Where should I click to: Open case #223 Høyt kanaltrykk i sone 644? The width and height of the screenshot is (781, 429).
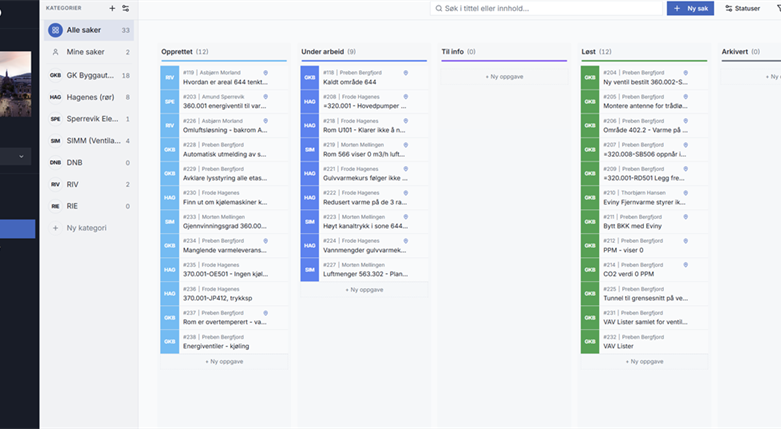(364, 222)
